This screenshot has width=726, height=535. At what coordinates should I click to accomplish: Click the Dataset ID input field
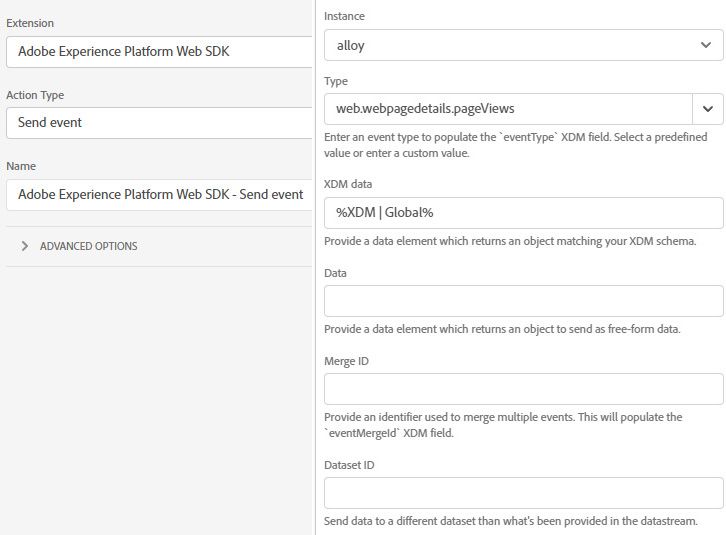[524, 493]
